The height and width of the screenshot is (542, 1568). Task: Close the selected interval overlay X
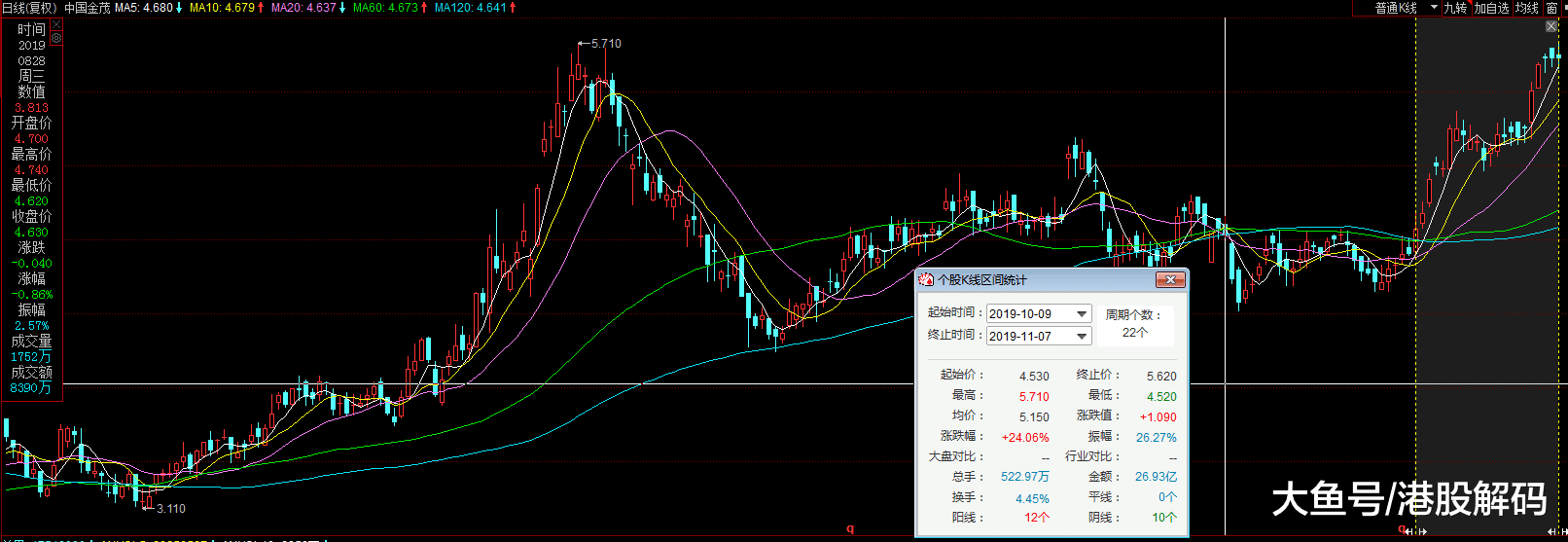[1551, 26]
